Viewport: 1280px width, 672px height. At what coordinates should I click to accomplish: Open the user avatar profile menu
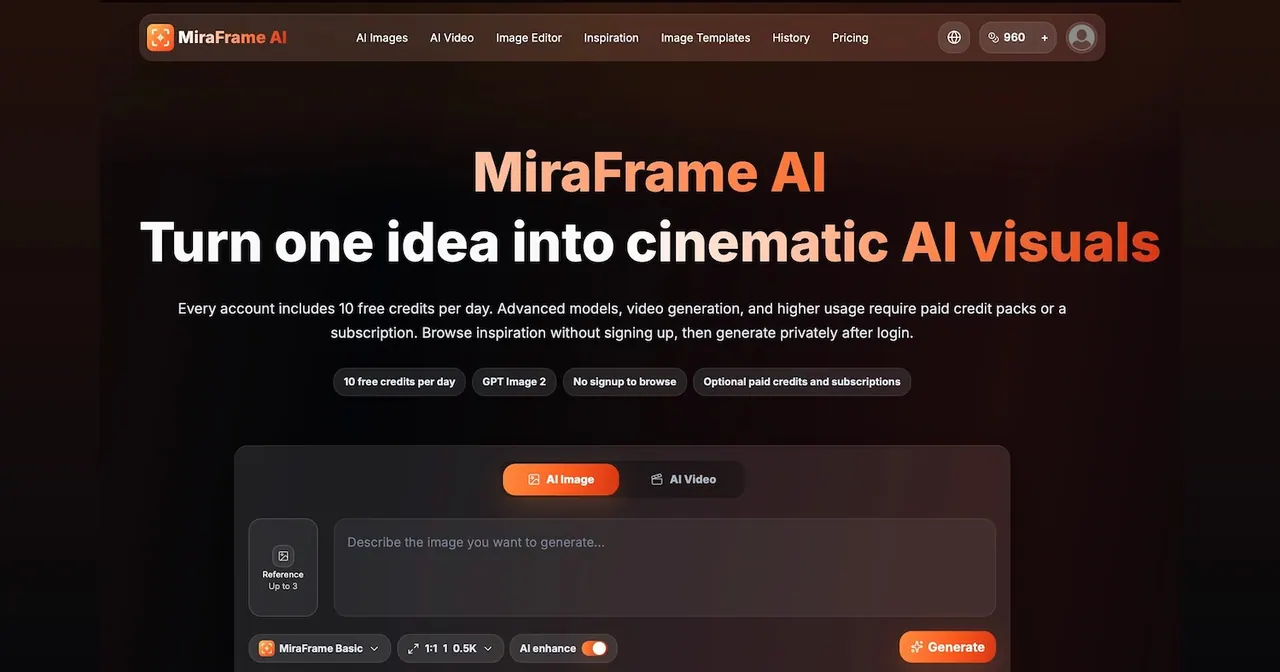(x=1081, y=37)
